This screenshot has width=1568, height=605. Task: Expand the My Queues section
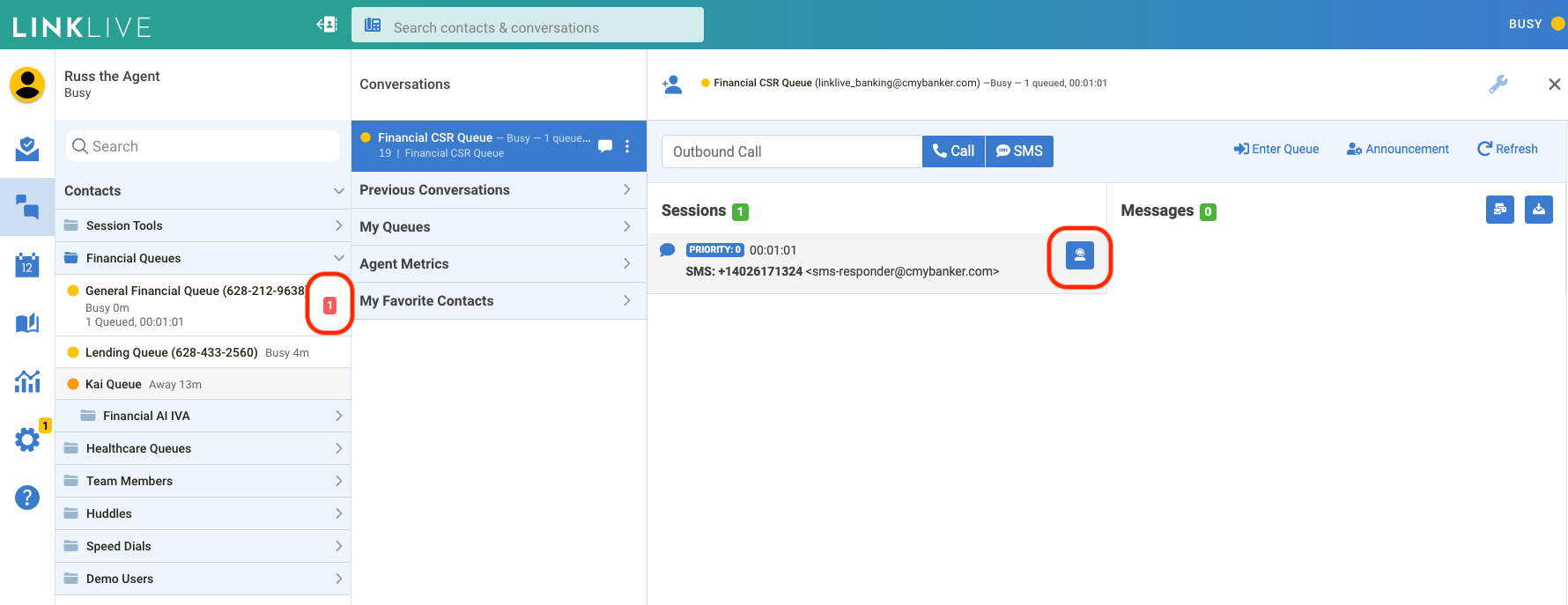pyautogui.click(x=498, y=227)
